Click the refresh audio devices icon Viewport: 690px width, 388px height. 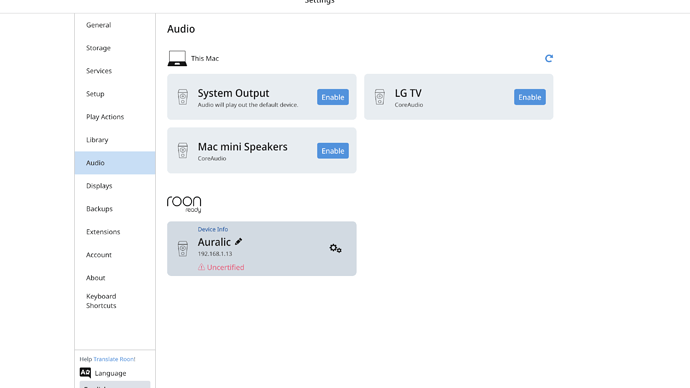548,59
